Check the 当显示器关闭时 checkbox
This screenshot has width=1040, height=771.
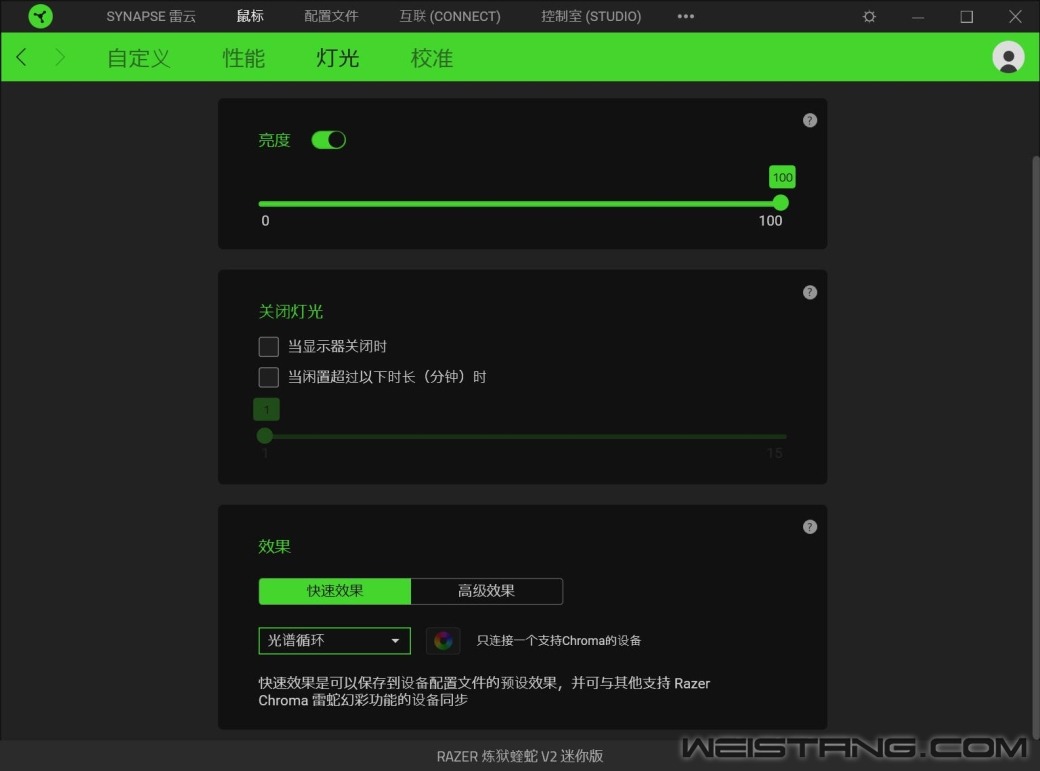click(269, 346)
